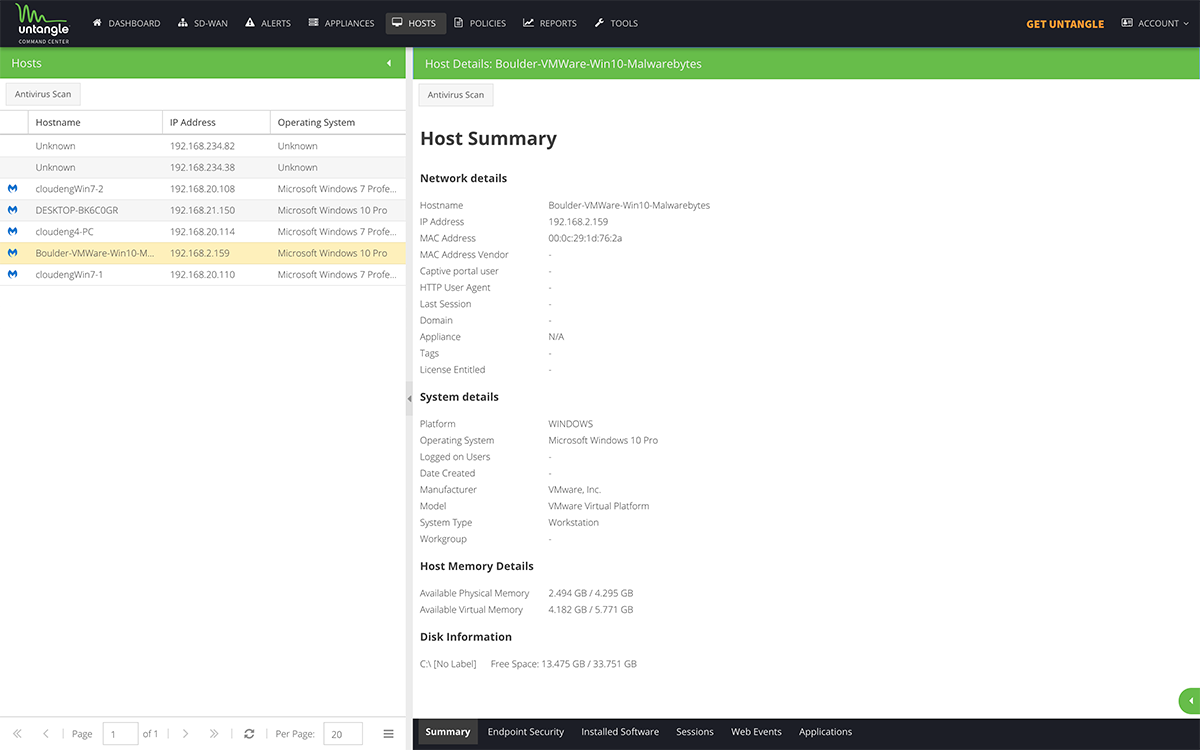Click the GET UNTANGLE link
The image size is (1200, 750).
(x=1065, y=24)
